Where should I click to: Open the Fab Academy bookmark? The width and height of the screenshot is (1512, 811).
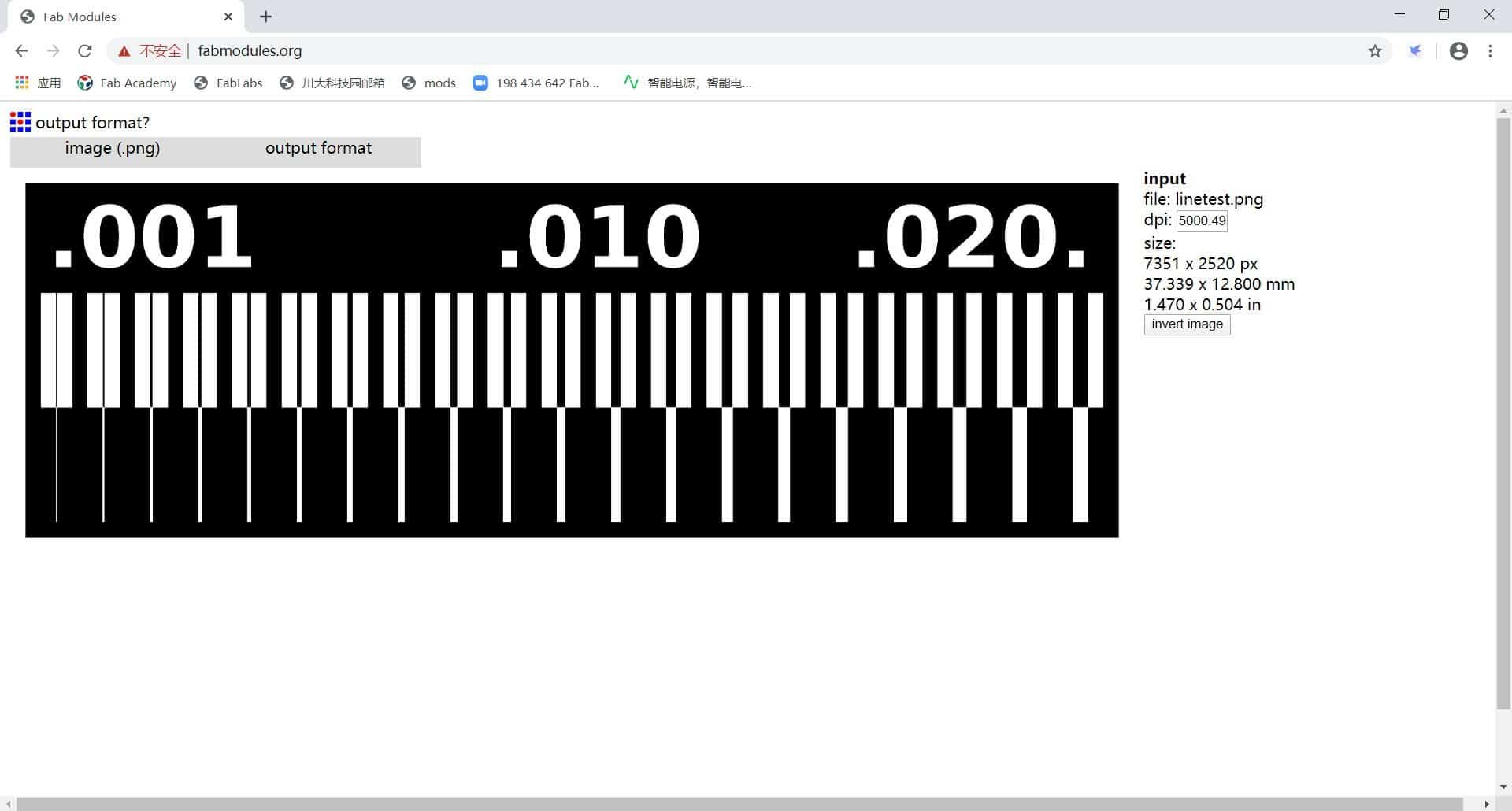(x=127, y=83)
